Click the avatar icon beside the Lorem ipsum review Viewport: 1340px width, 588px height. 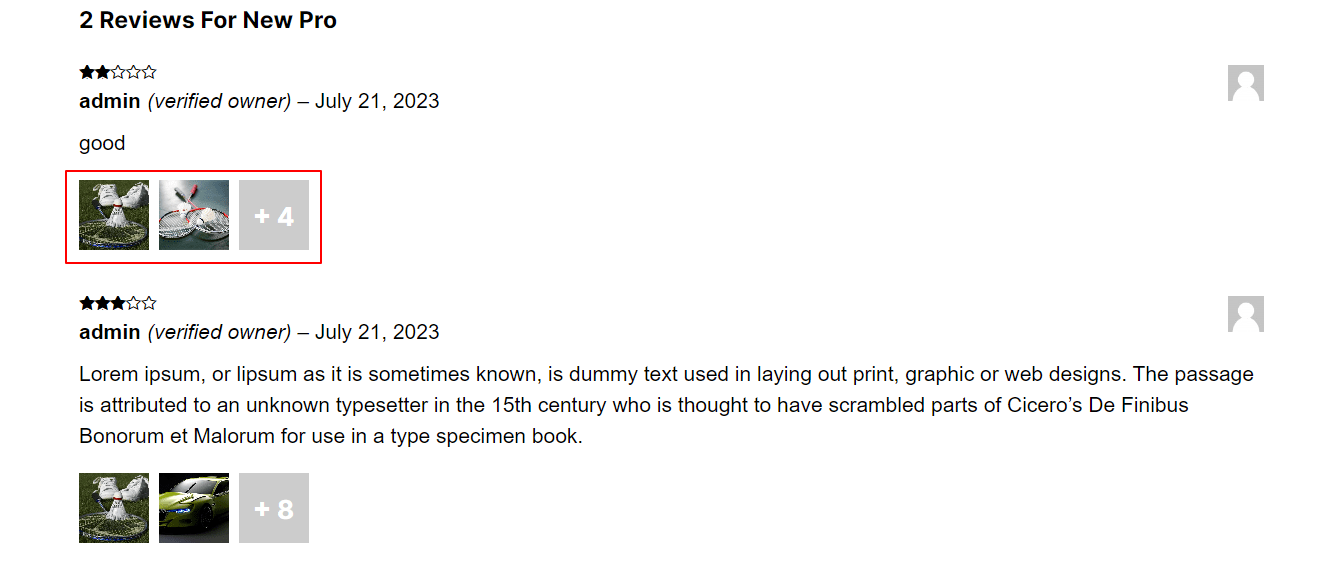point(1246,314)
